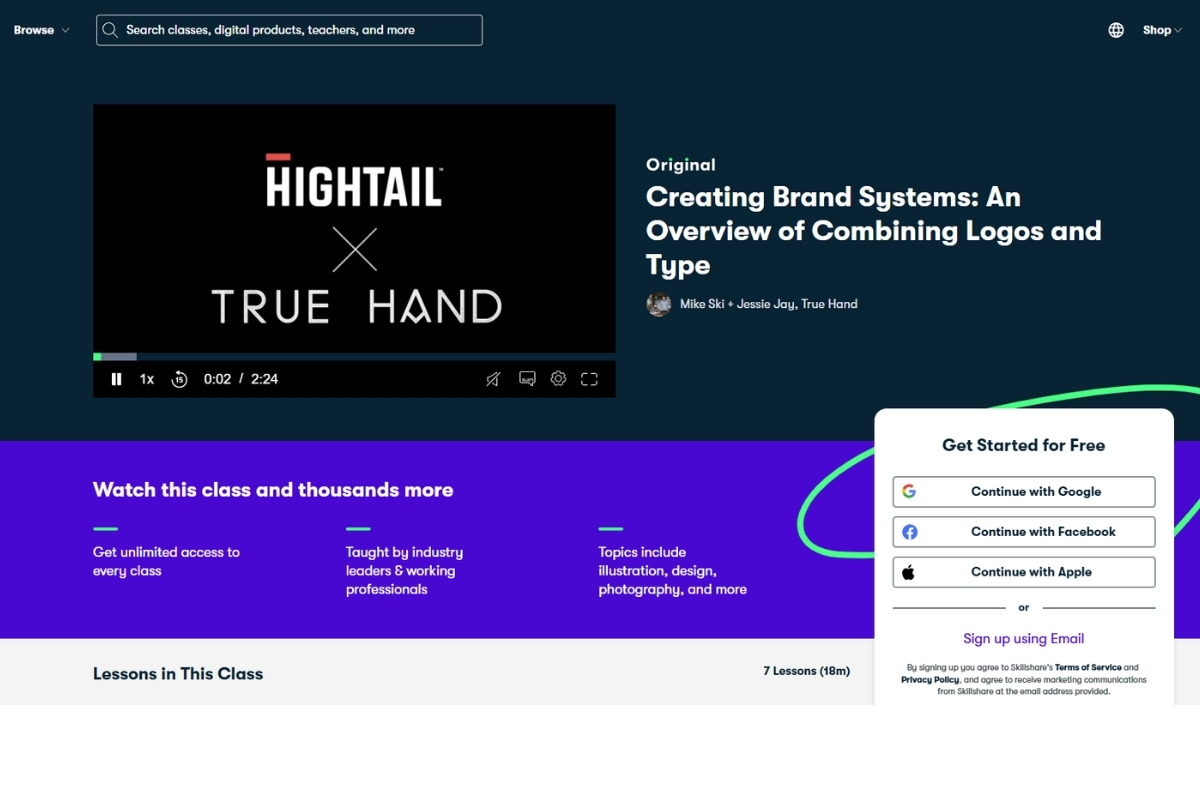Expand the Shop dropdown
Viewport: 1200px width, 800px height.
coord(1162,30)
